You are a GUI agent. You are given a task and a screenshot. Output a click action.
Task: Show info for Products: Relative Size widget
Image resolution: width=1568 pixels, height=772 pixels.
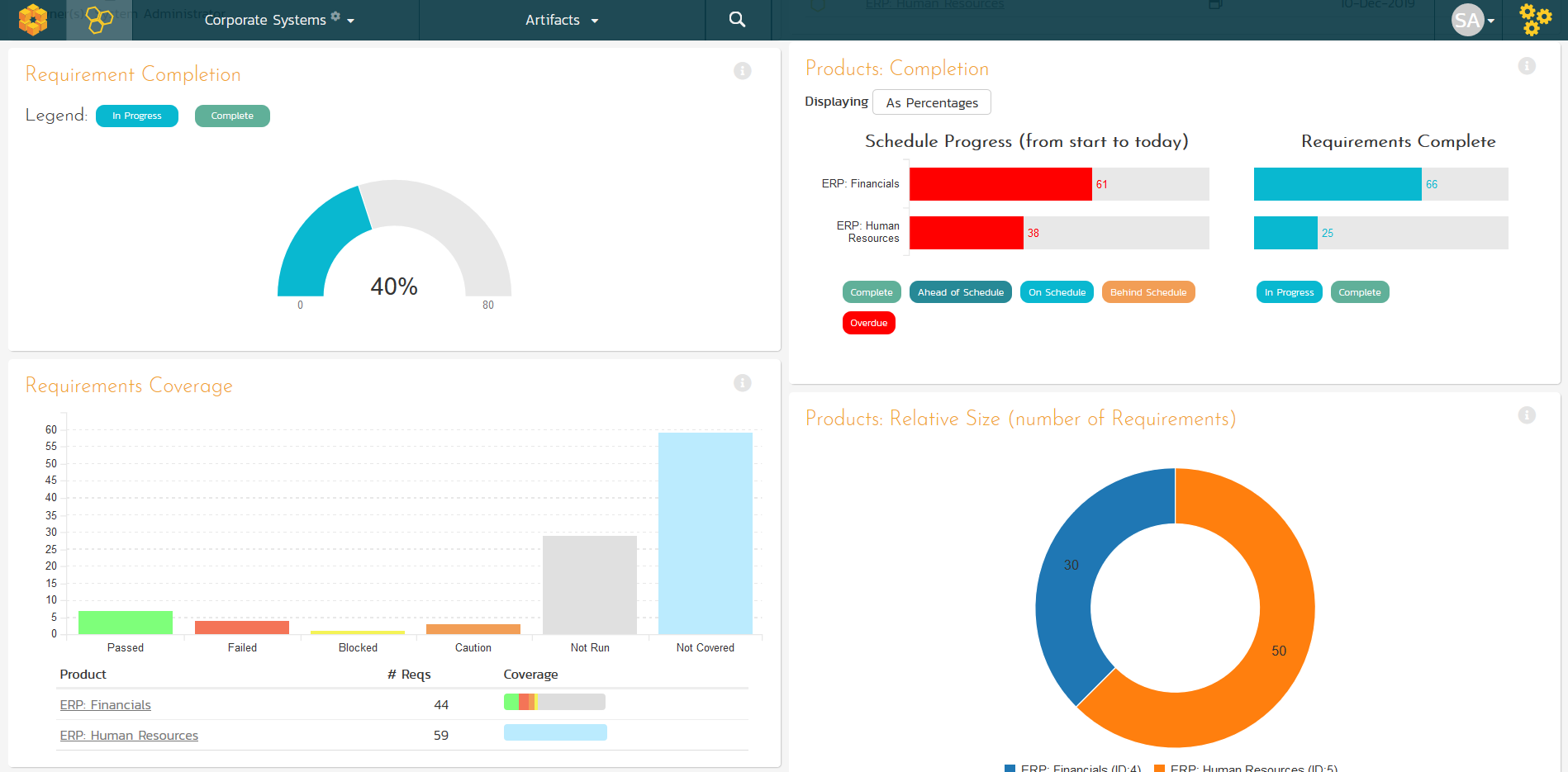[x=1527, y=415]
